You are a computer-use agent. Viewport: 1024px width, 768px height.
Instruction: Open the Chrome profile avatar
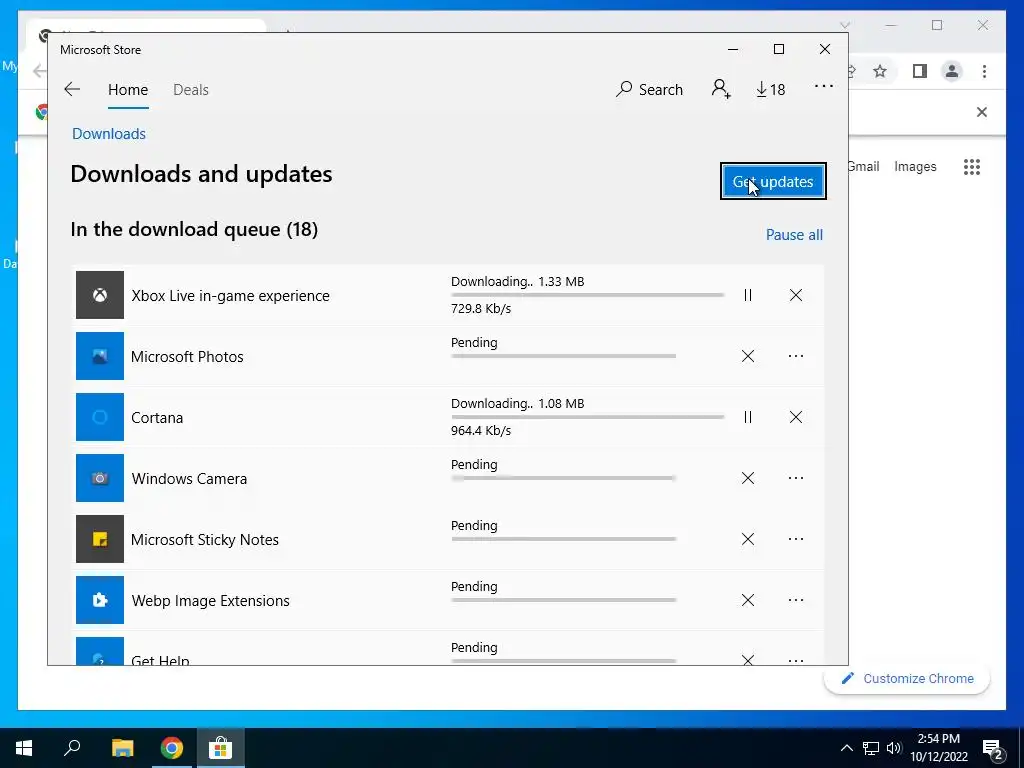[952, 71]
